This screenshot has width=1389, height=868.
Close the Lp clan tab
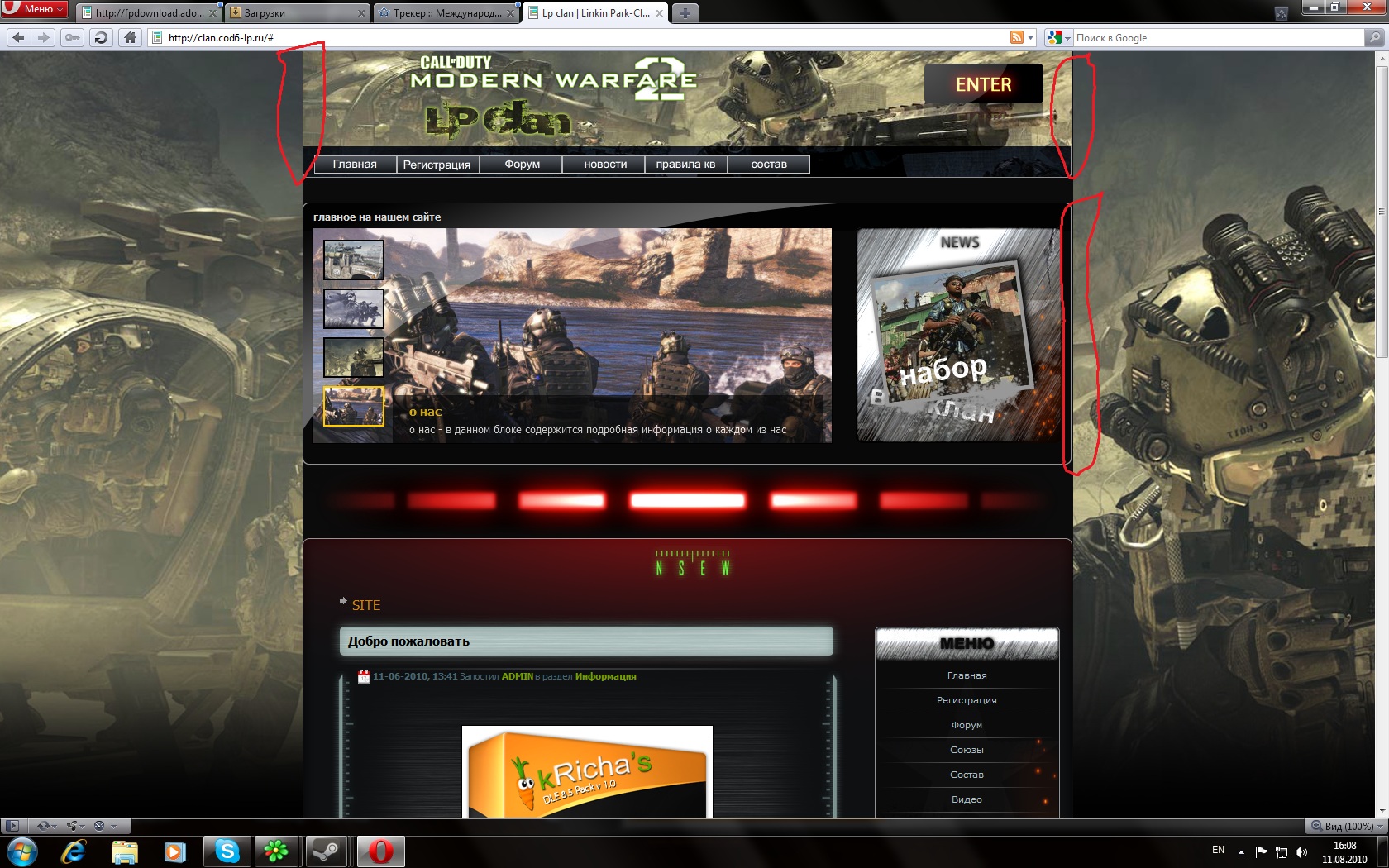pyautogui.click(x=659, y=13)
